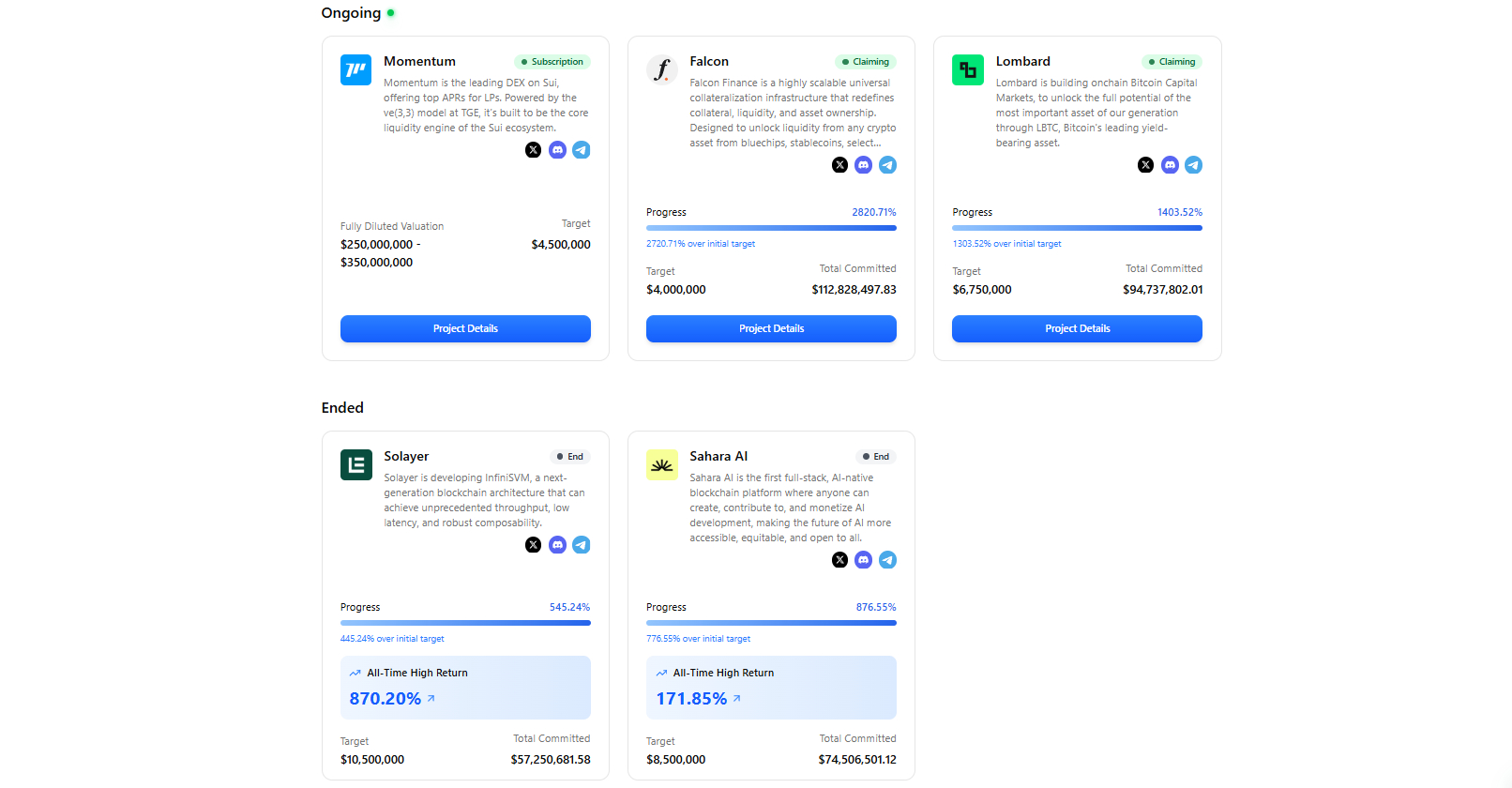The height and width of the screenshot is (788, 1512).
Task: Open Solayer's Telegram icon
Action: pyautogui.click(x=582, y=545)
